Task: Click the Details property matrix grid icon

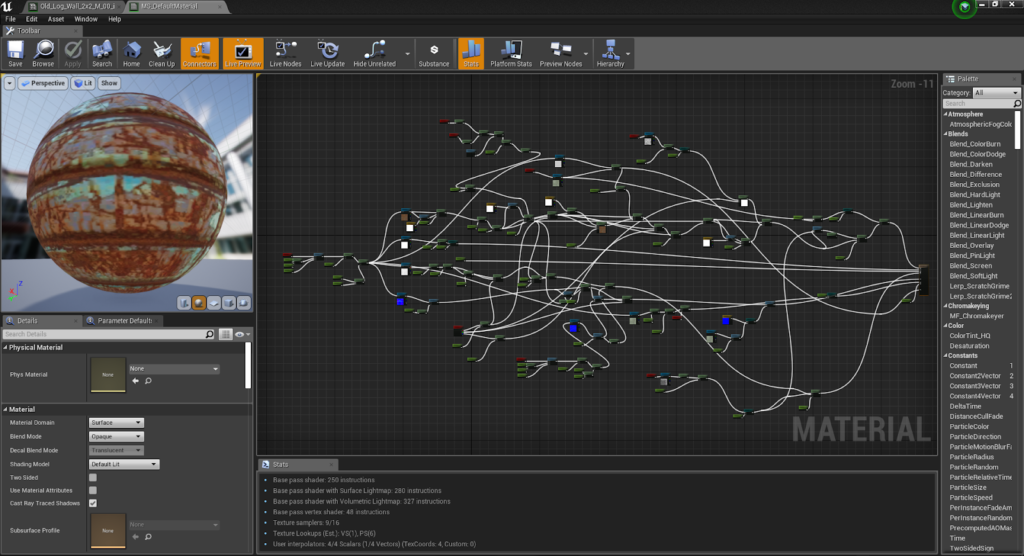Action: pos(225,334)
